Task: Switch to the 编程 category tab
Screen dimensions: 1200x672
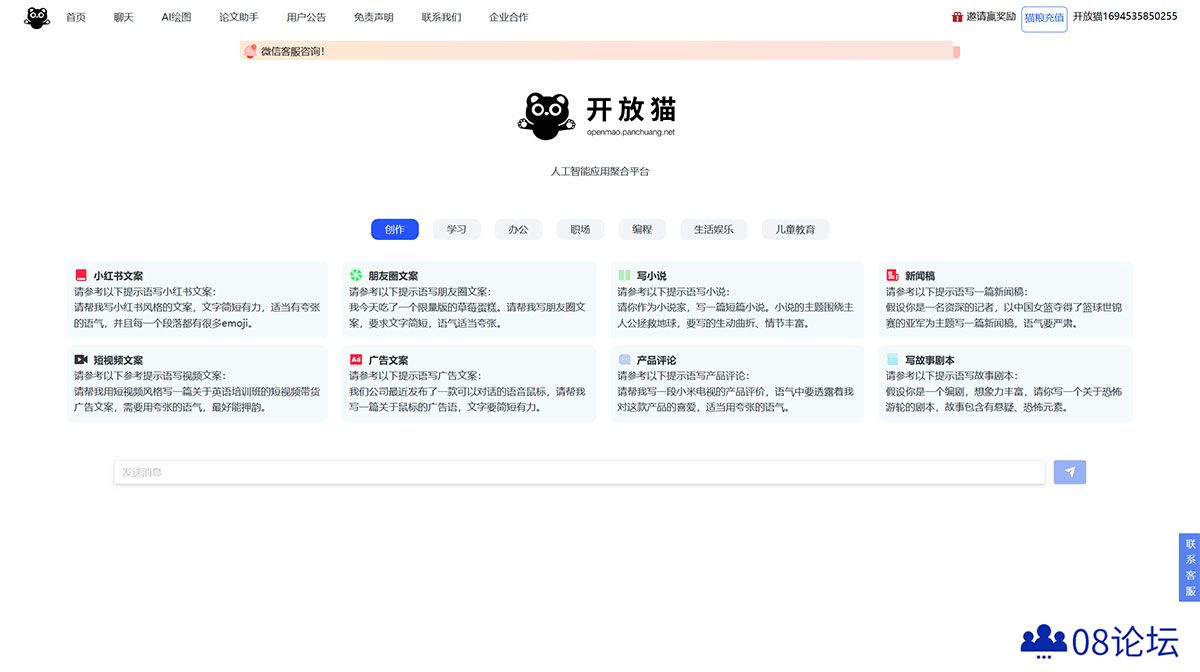Action: tap(642, 229)
